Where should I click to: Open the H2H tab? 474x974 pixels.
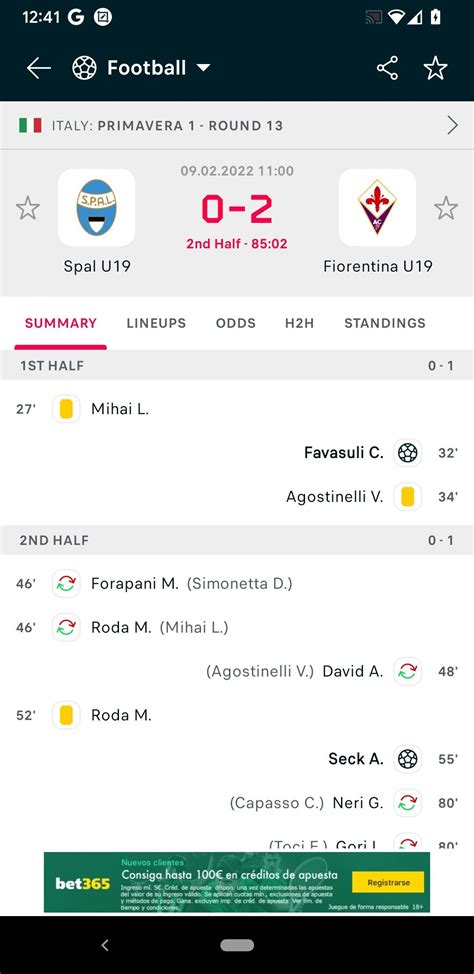tap(299, 323)
